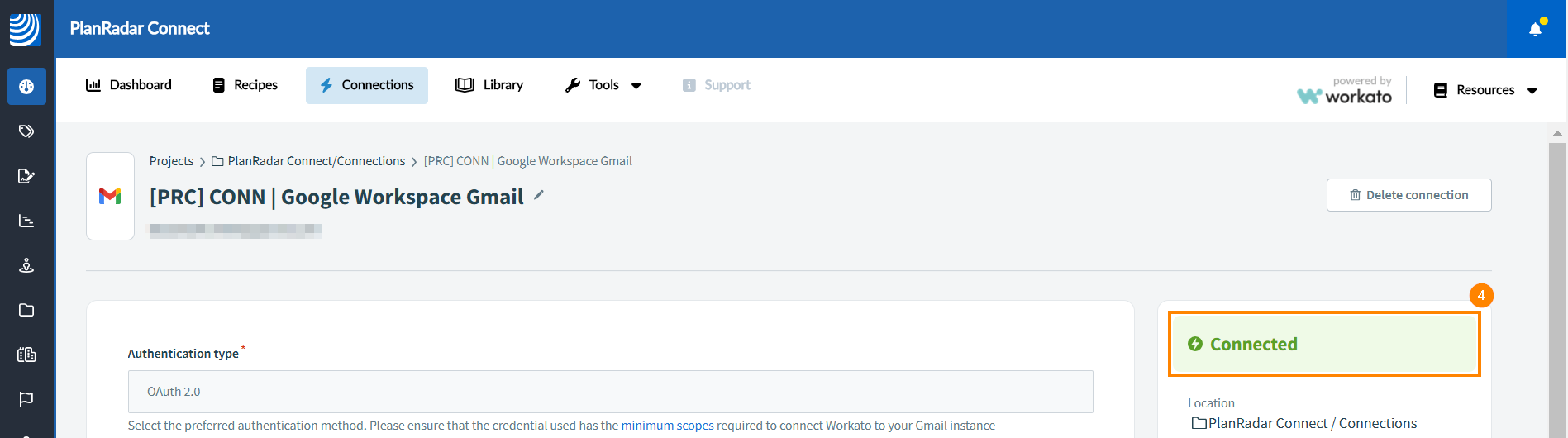The image size is (1568, 438).
Task: Go to the Dashboard tab
Action: pyautogui.click(x=129, y=85)
